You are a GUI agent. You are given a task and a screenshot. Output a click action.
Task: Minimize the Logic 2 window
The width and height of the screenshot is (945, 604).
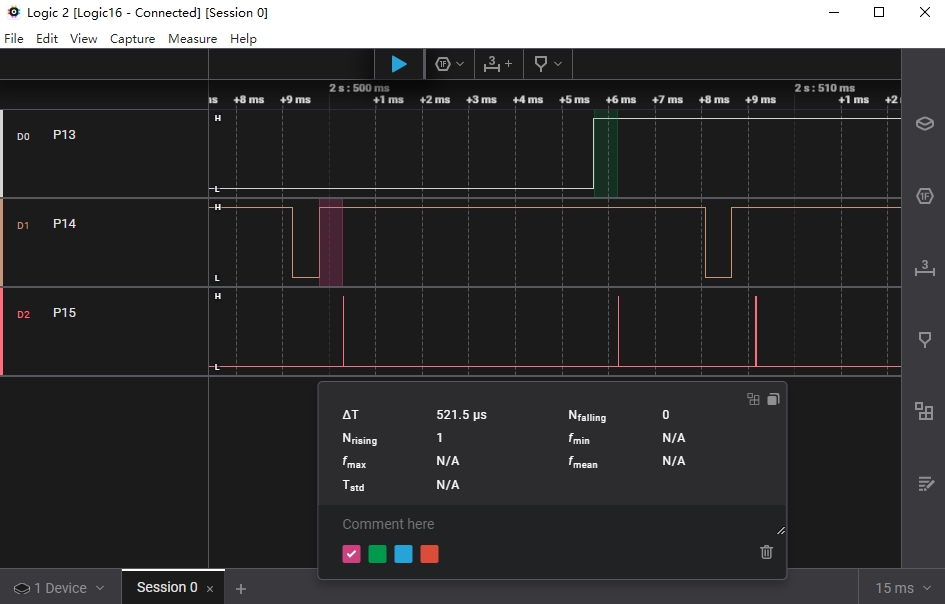coord(834,12)
